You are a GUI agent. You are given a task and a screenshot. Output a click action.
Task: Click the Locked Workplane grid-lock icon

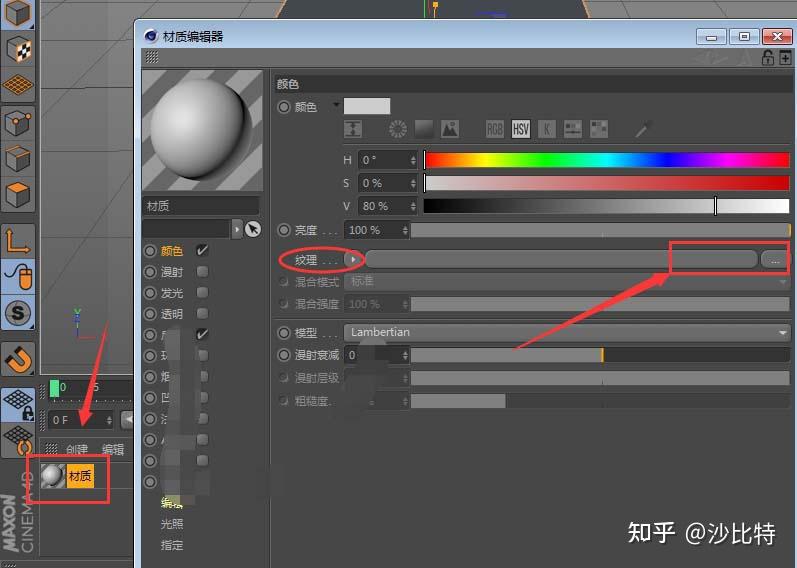[18, 405]
